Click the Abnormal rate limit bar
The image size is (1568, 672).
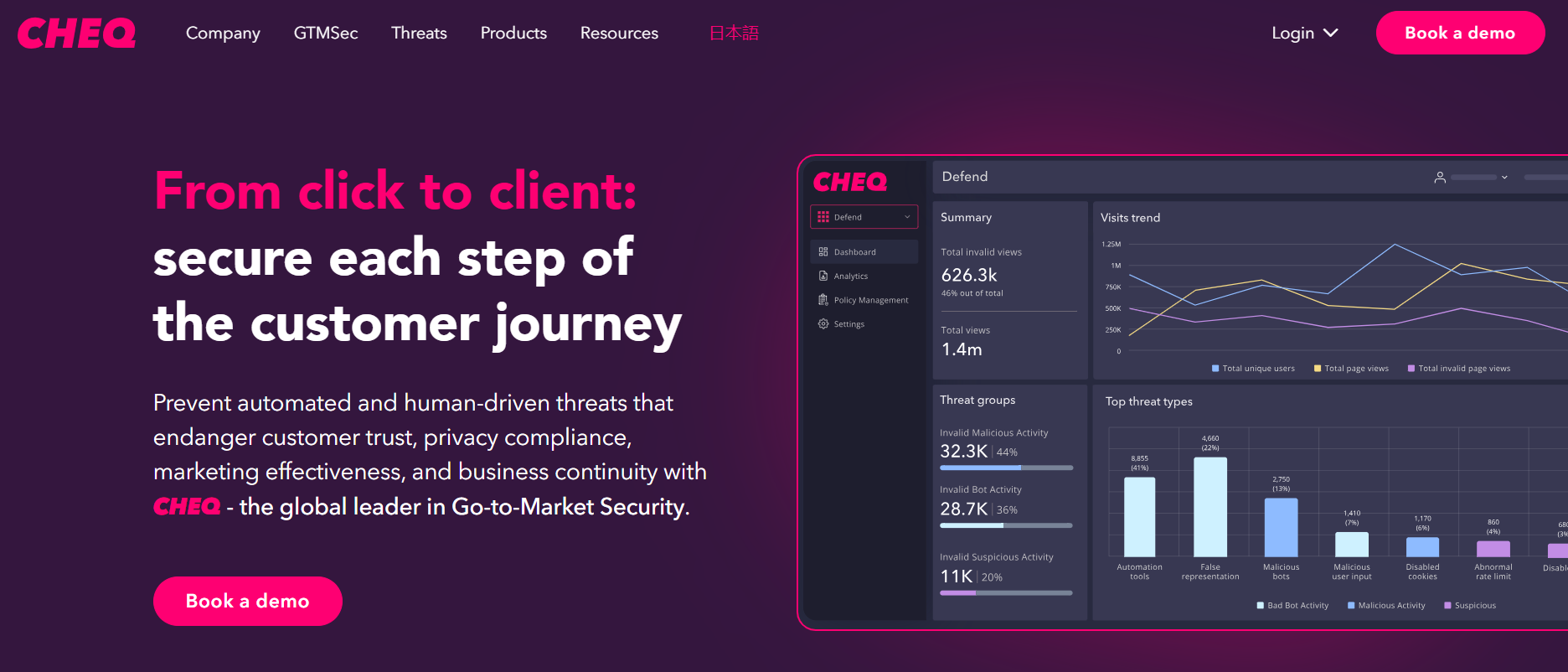(x=1493, y=549)
